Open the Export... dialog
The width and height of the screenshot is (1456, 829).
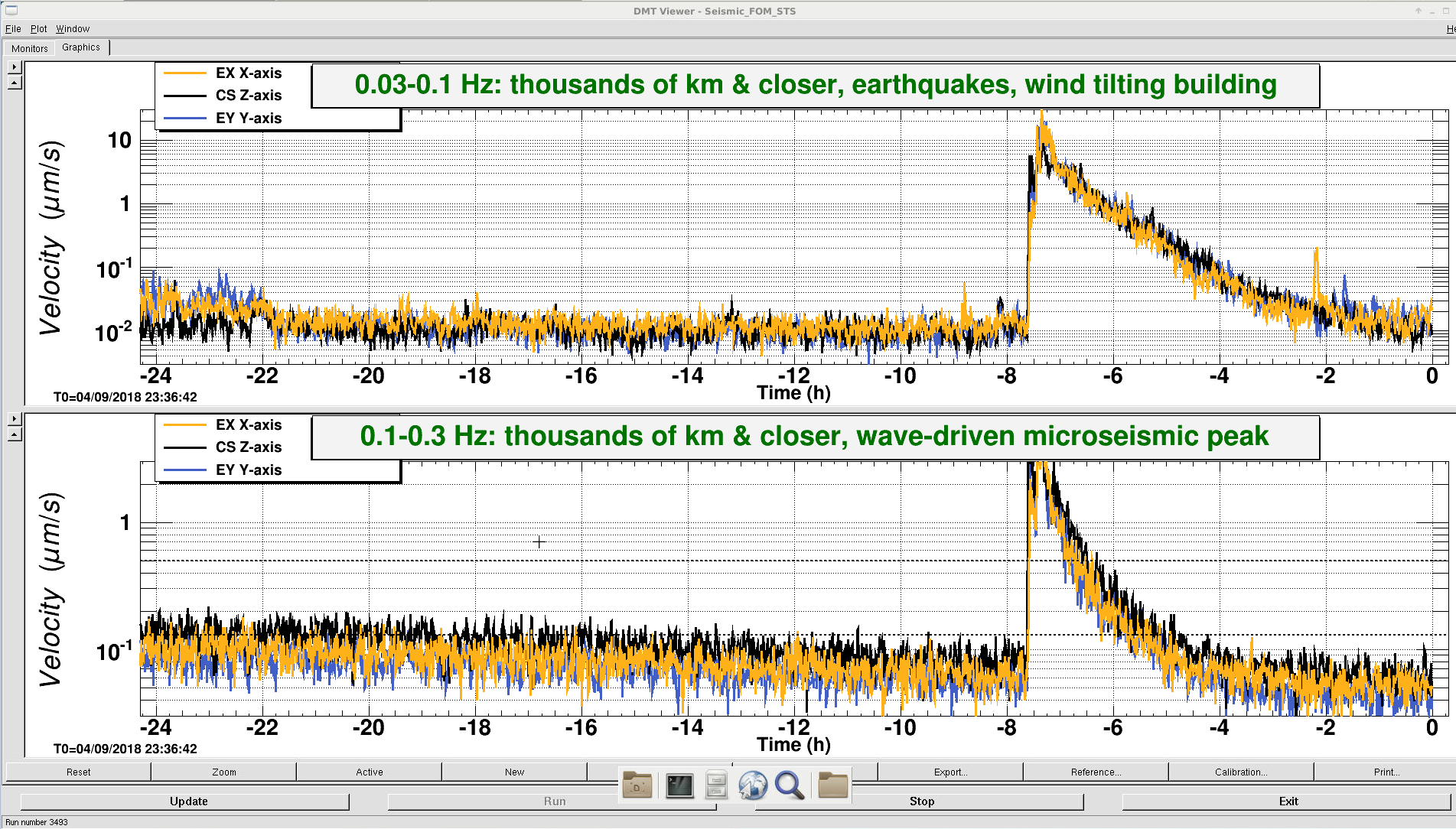coord(950,772)
